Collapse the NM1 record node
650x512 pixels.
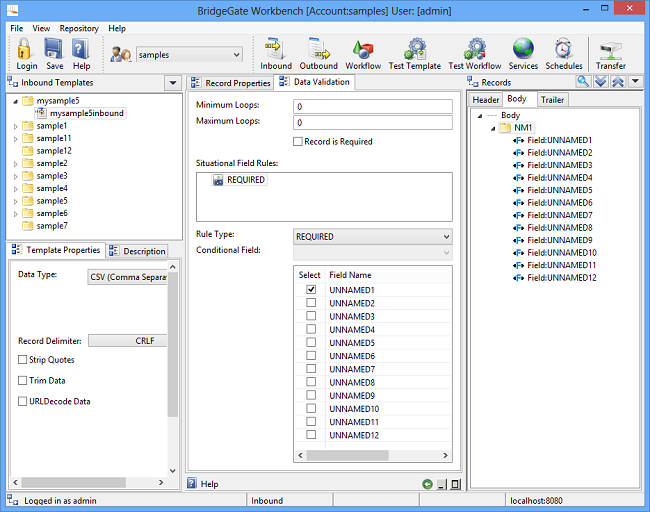point(493,128)
